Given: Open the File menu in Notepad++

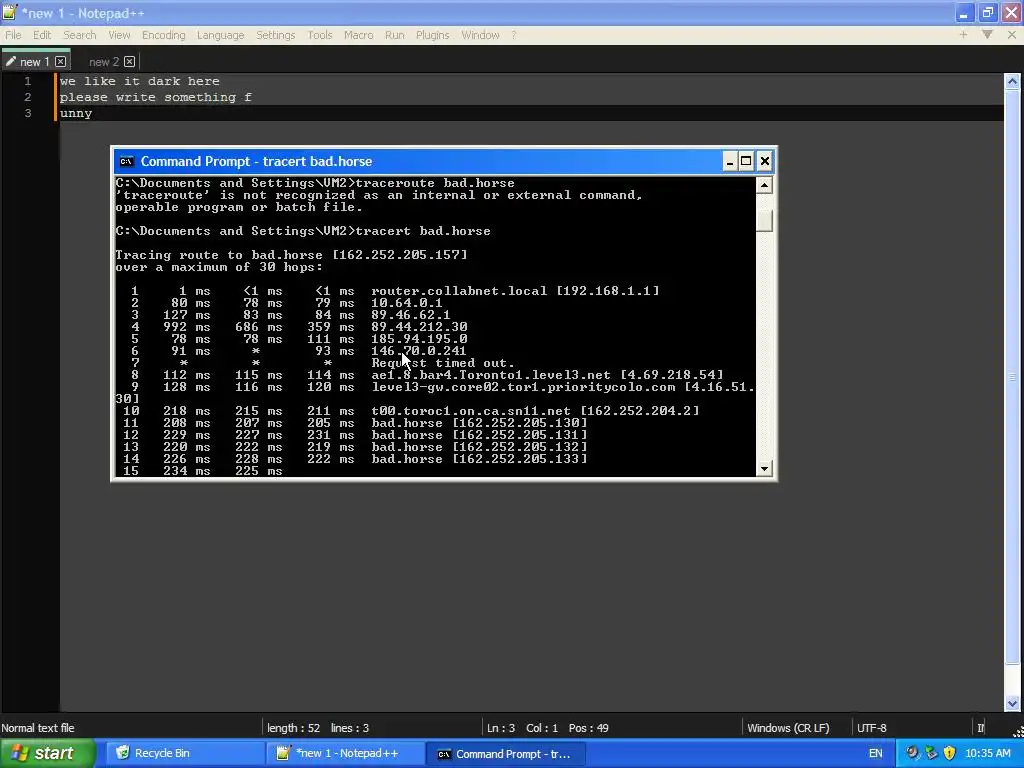Looking at the screenshot, I should (13, 35).
